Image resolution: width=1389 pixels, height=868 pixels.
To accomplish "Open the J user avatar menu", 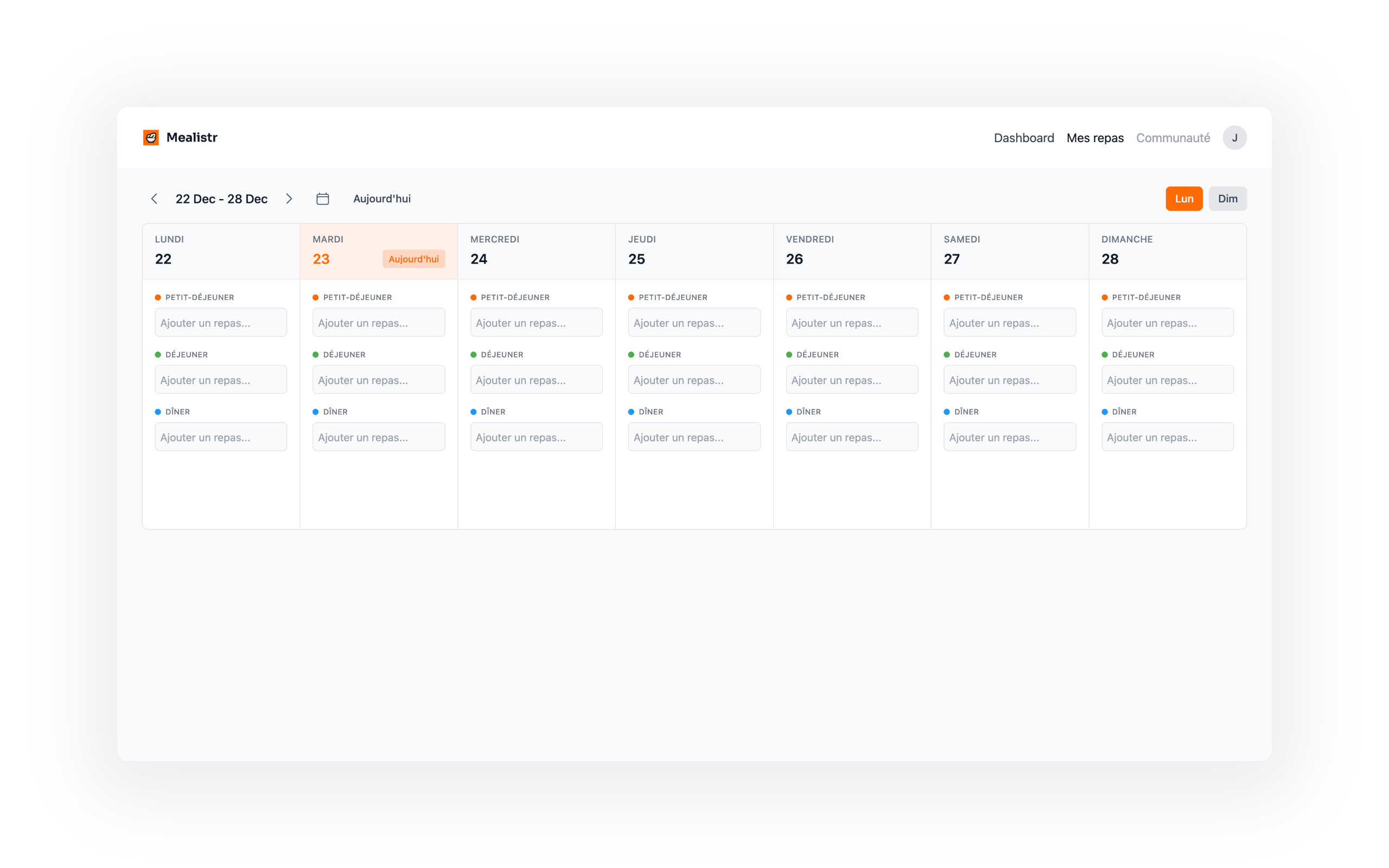I will click(x=1234, y=138).
